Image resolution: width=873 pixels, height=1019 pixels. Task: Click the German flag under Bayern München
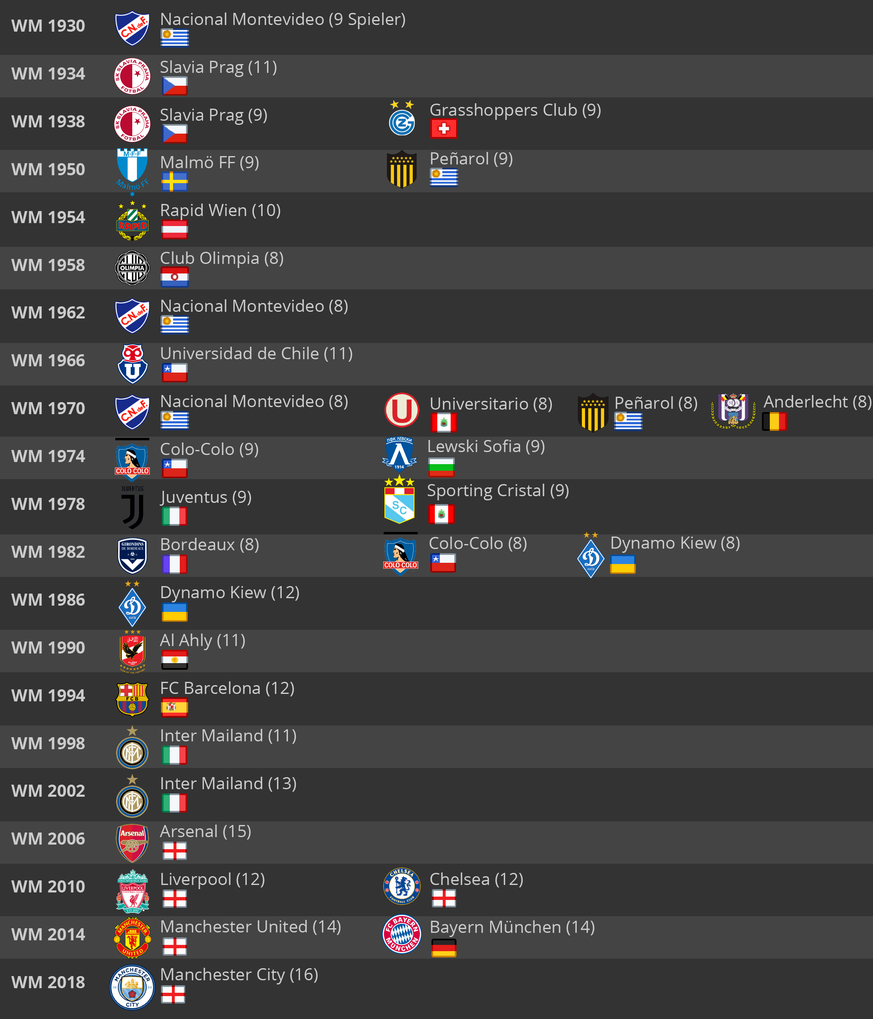pos(443,948)
